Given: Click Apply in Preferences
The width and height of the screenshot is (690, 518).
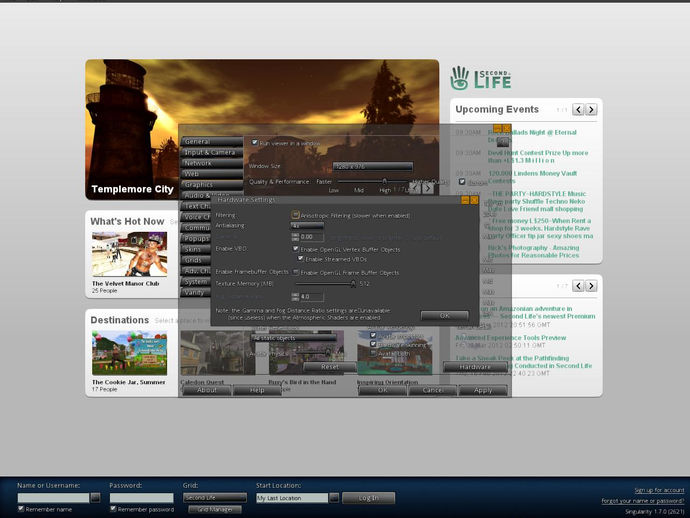Looking at the screenshot, I should click(483, 390).
